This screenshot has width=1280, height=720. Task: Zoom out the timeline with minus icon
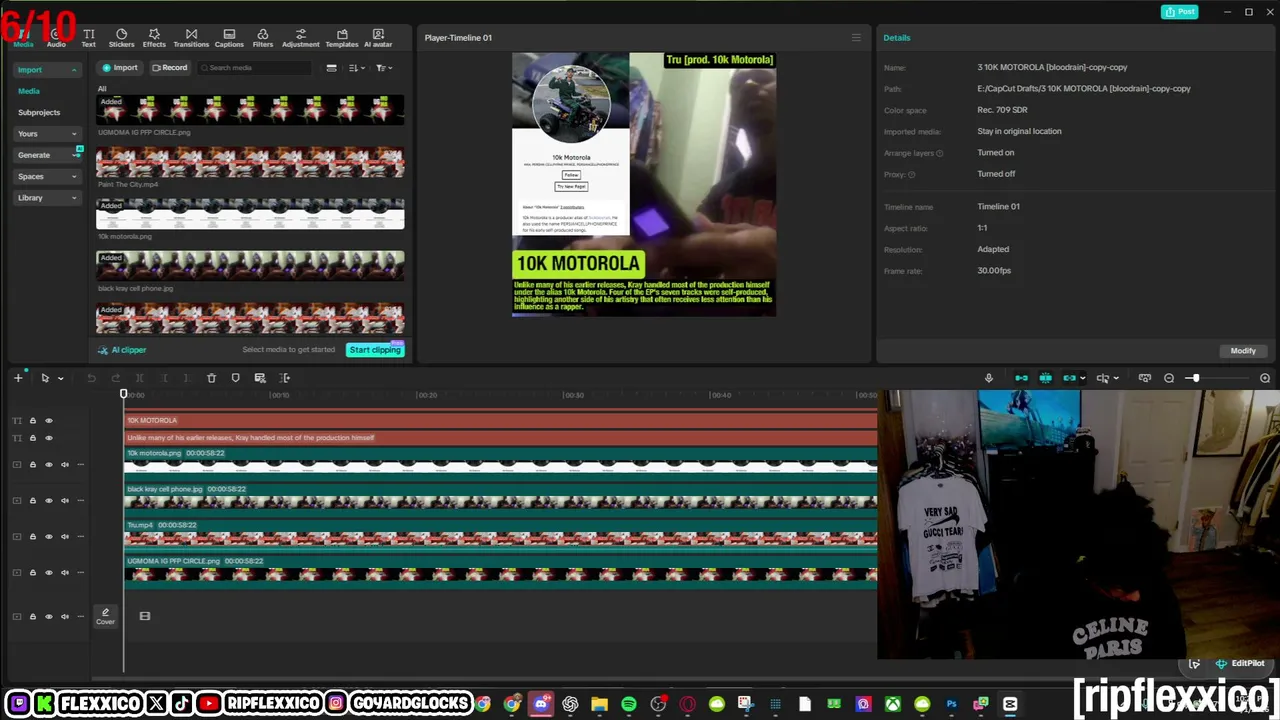click(1169, 378)
